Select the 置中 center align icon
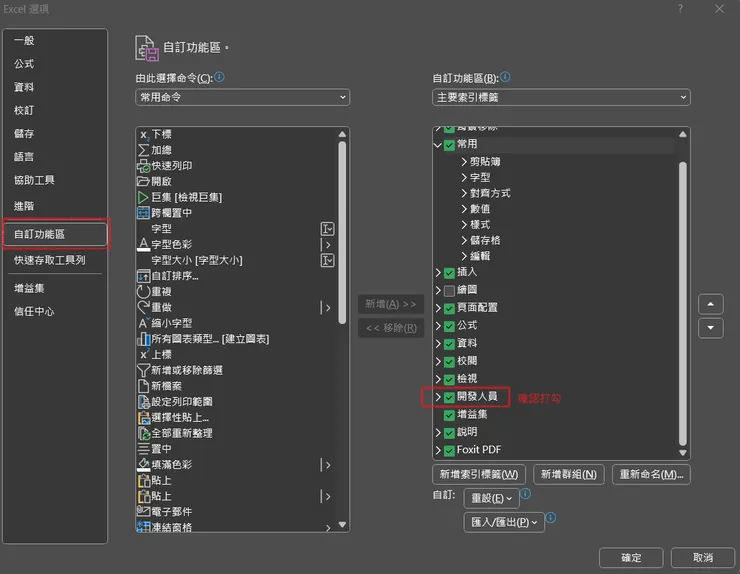This screenshot has height=574, width=740. [x=143, y=449]
